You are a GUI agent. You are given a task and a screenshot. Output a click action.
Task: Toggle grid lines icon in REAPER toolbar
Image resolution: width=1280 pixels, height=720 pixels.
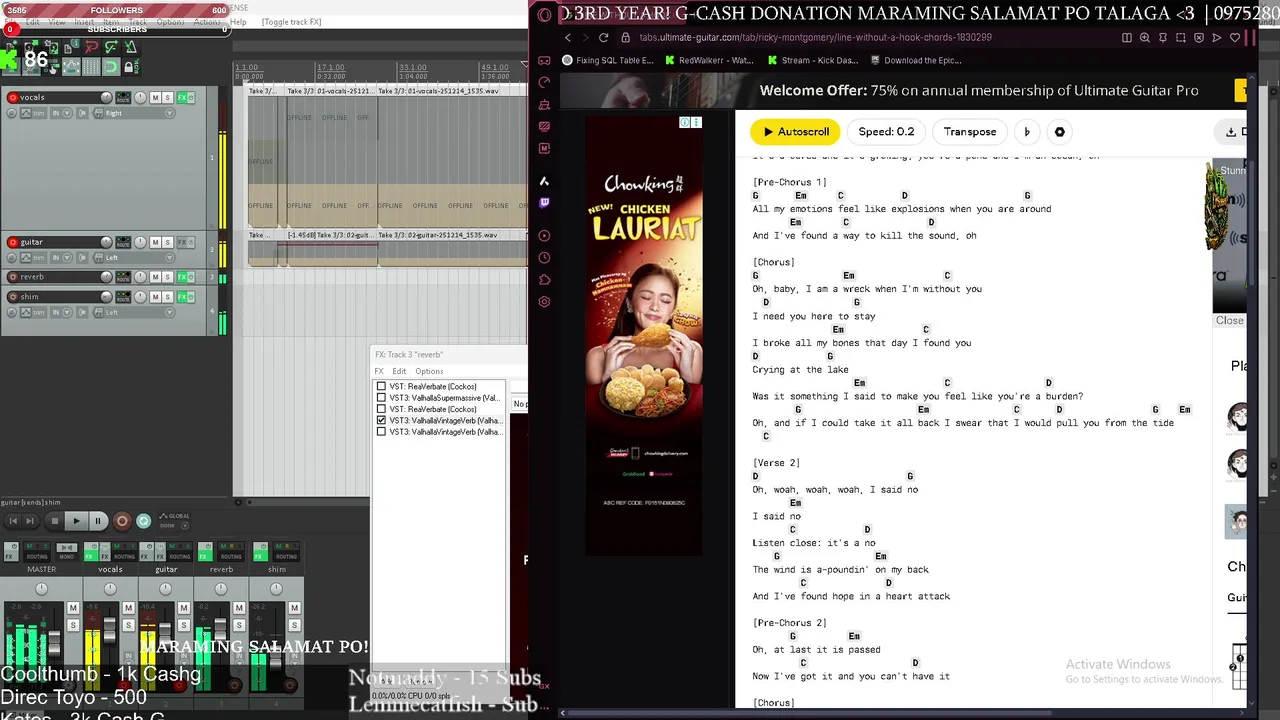point(91,67)
